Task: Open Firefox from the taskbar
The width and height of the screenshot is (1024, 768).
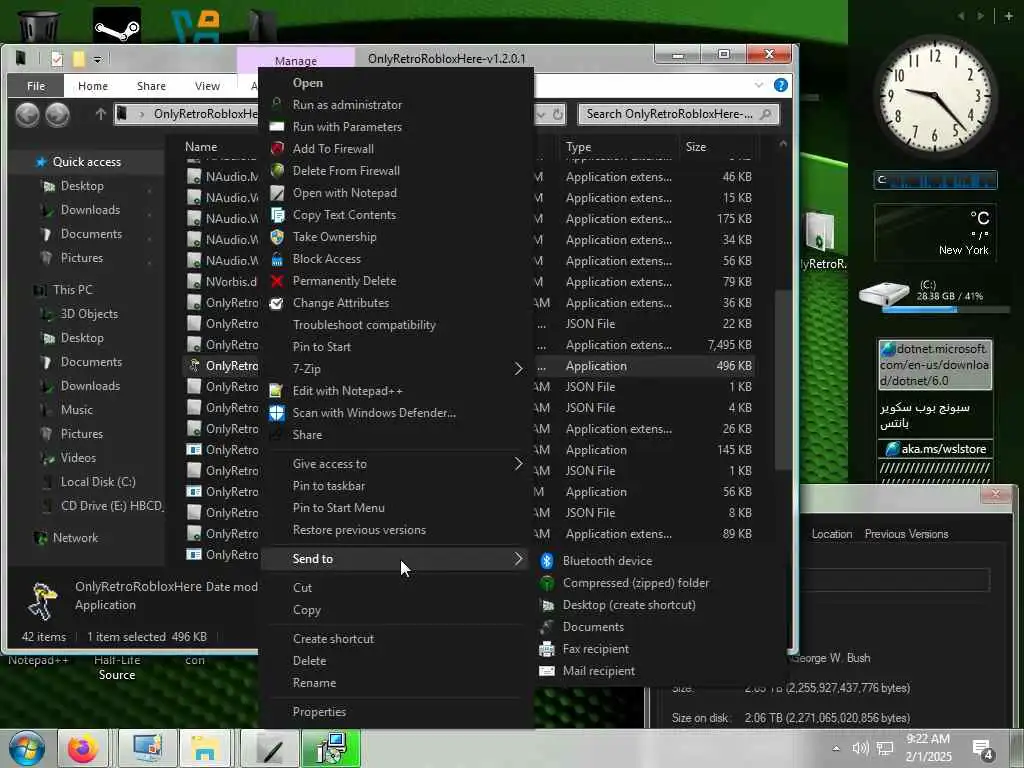Action: (x=82, y=748)
